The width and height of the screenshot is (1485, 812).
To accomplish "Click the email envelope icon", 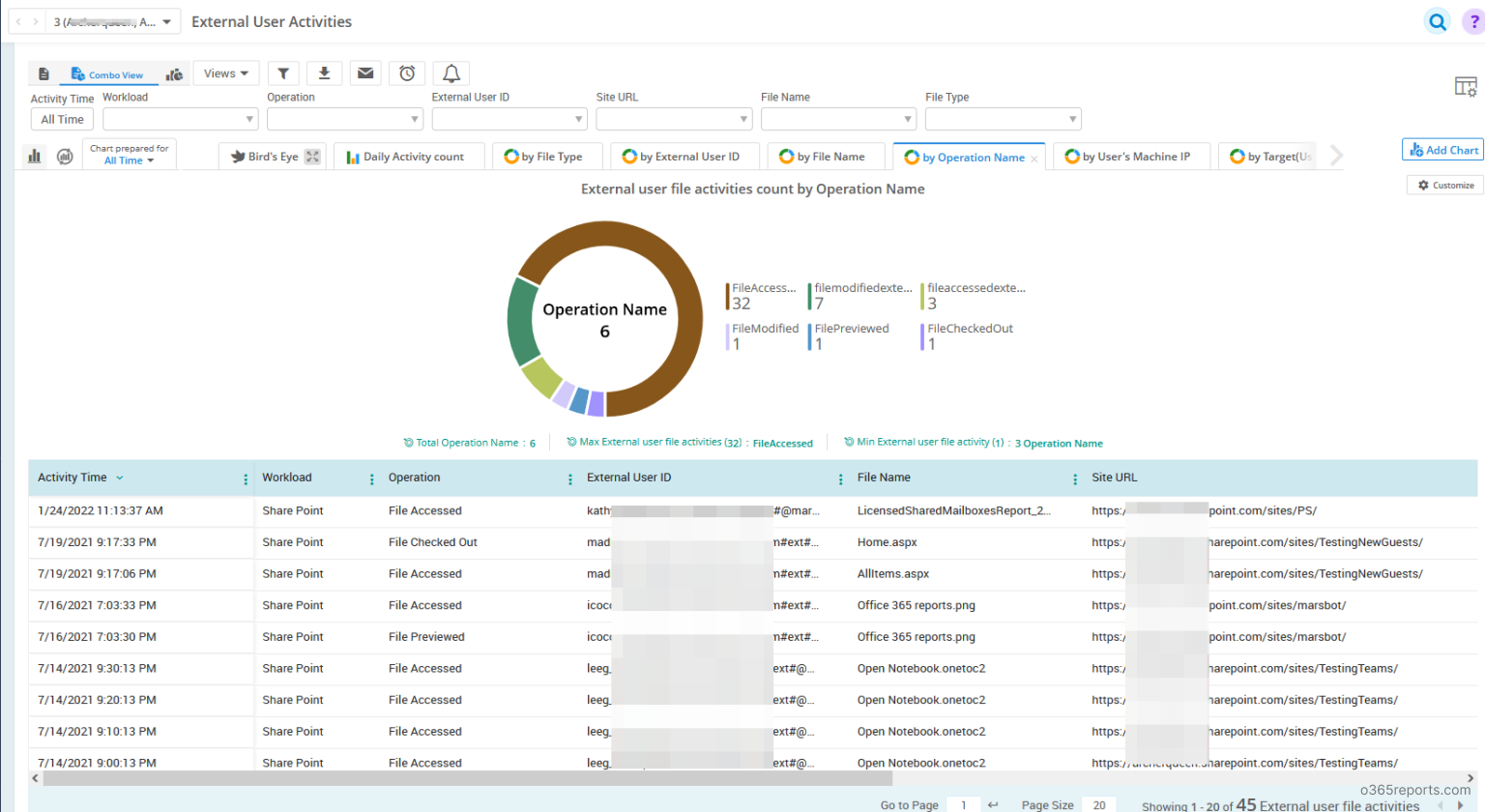I will [x=365, y=73].
